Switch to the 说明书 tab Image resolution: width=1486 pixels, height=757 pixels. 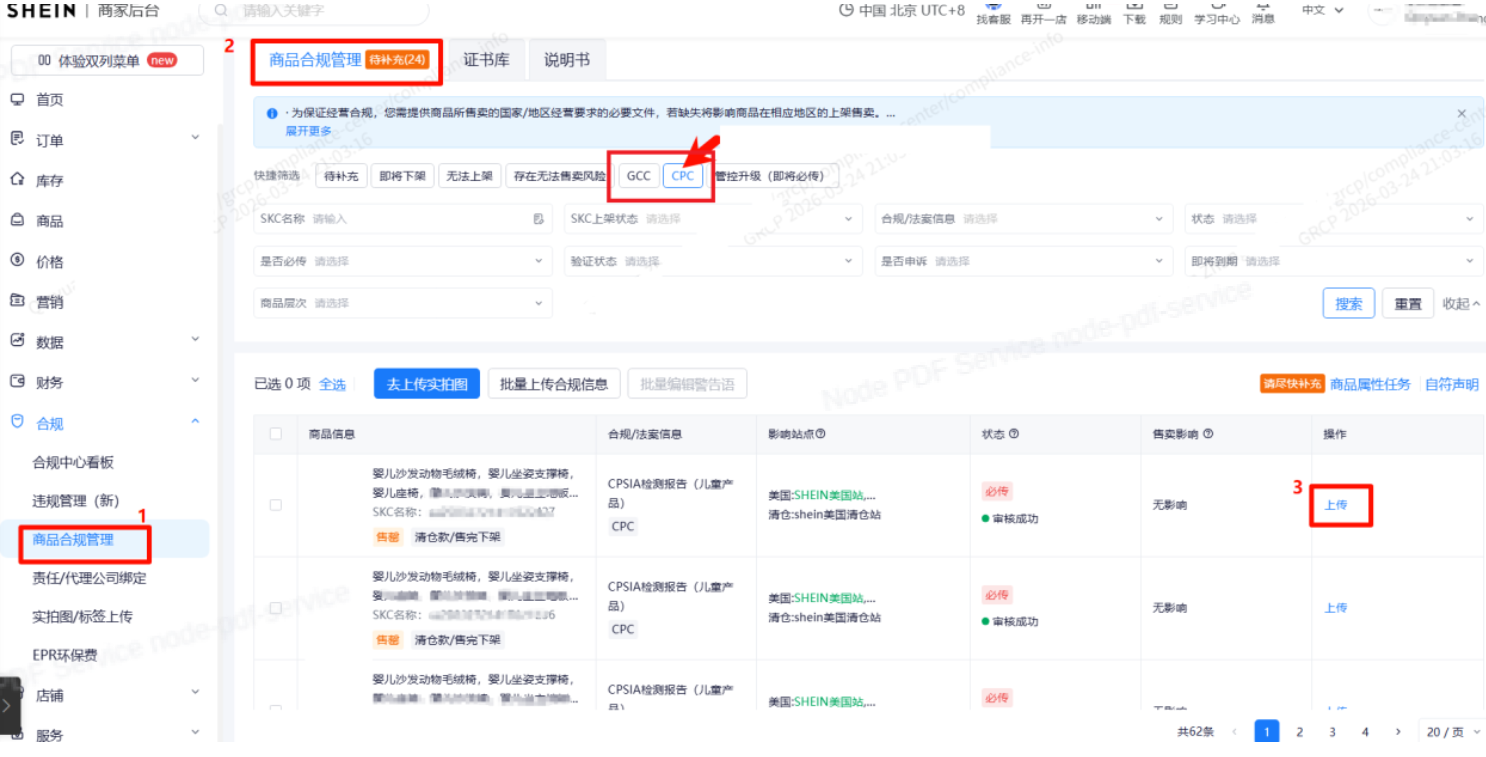click(x=567, y=60)
